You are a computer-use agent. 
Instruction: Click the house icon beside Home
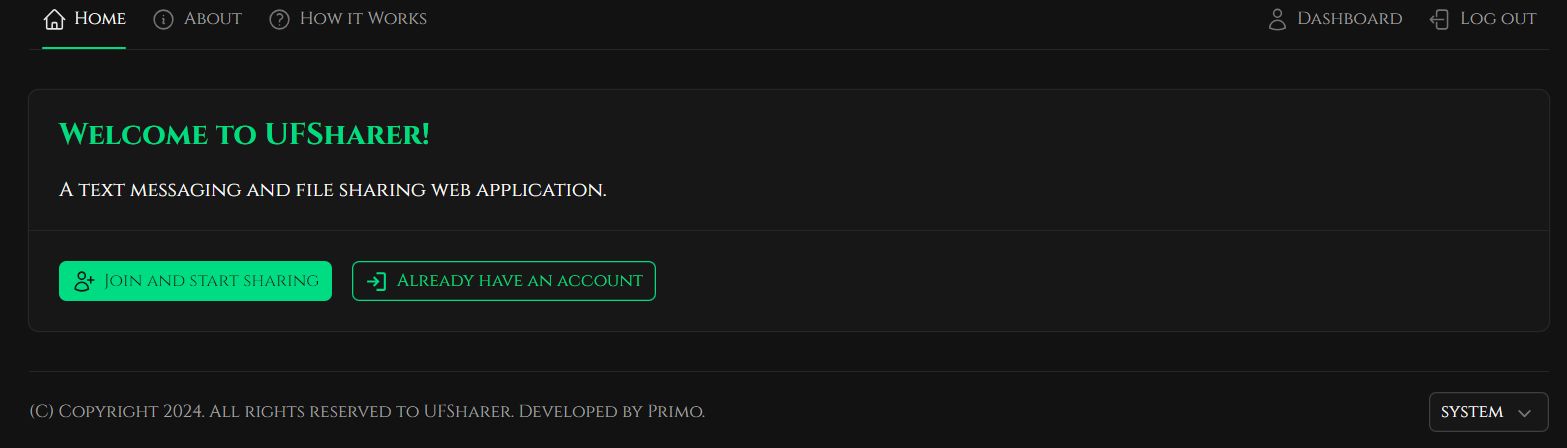coord(54,19)
